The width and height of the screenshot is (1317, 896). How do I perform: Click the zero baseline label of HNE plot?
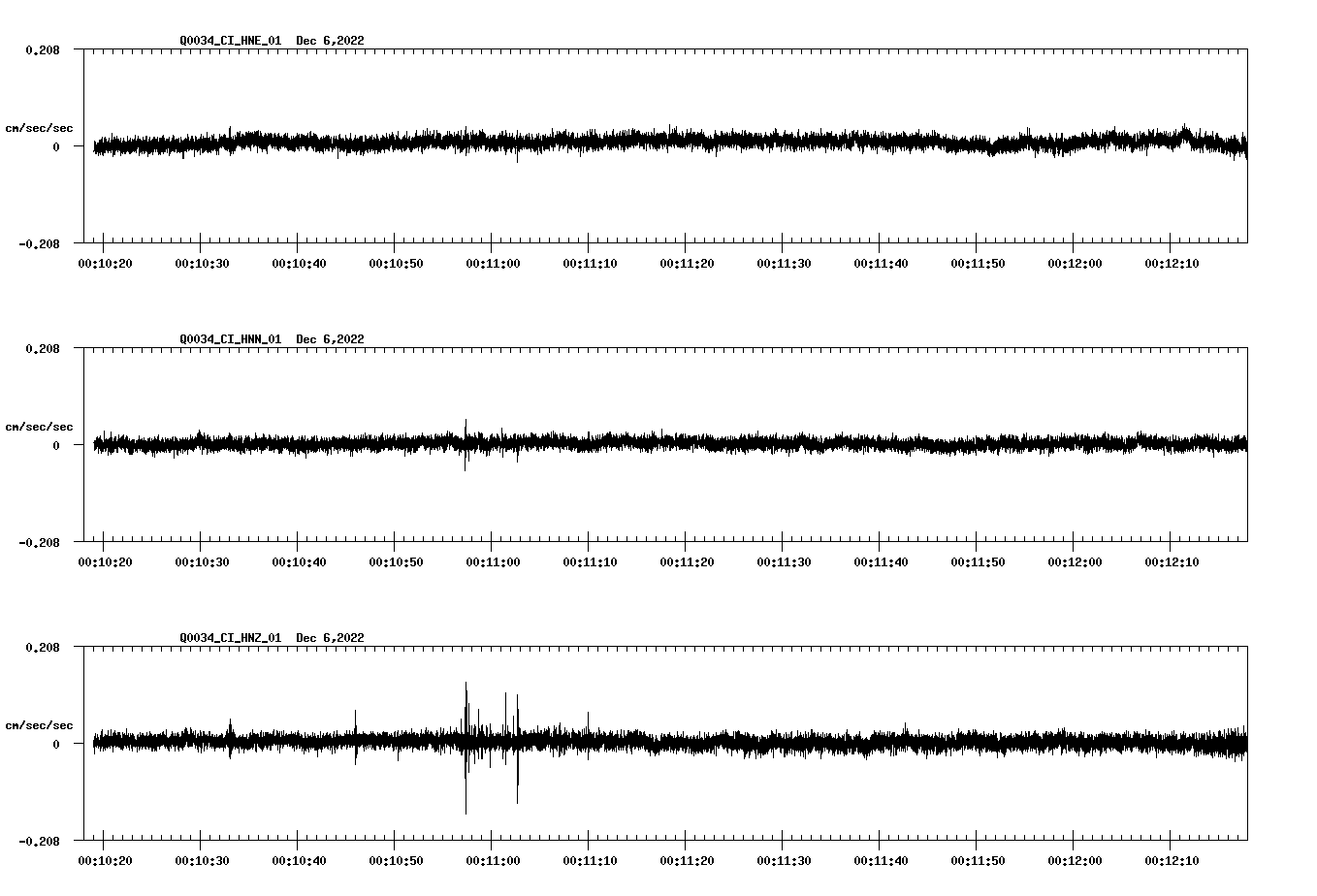(x=56, y=146)
